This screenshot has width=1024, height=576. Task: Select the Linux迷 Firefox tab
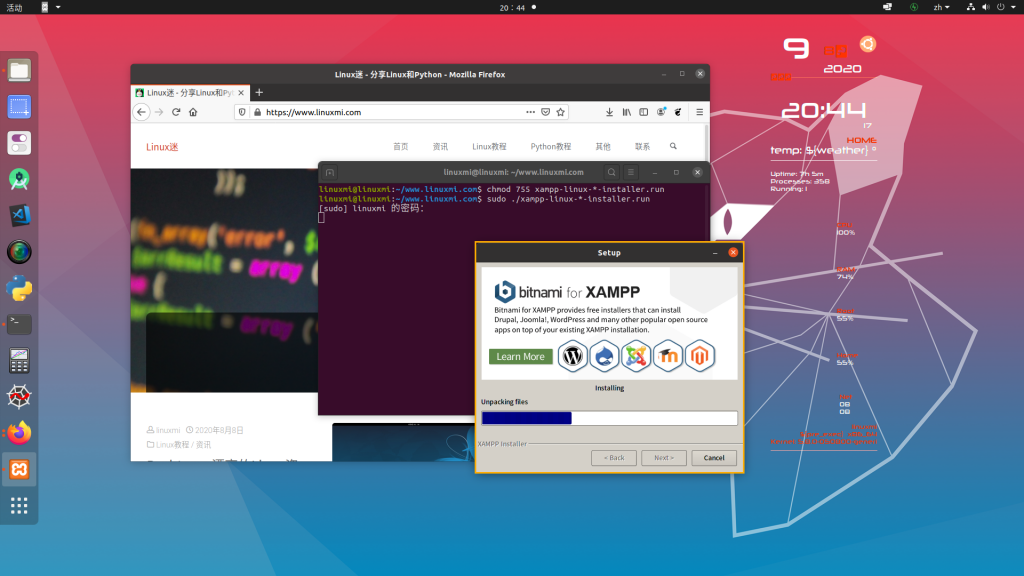(x=190, y=93)
